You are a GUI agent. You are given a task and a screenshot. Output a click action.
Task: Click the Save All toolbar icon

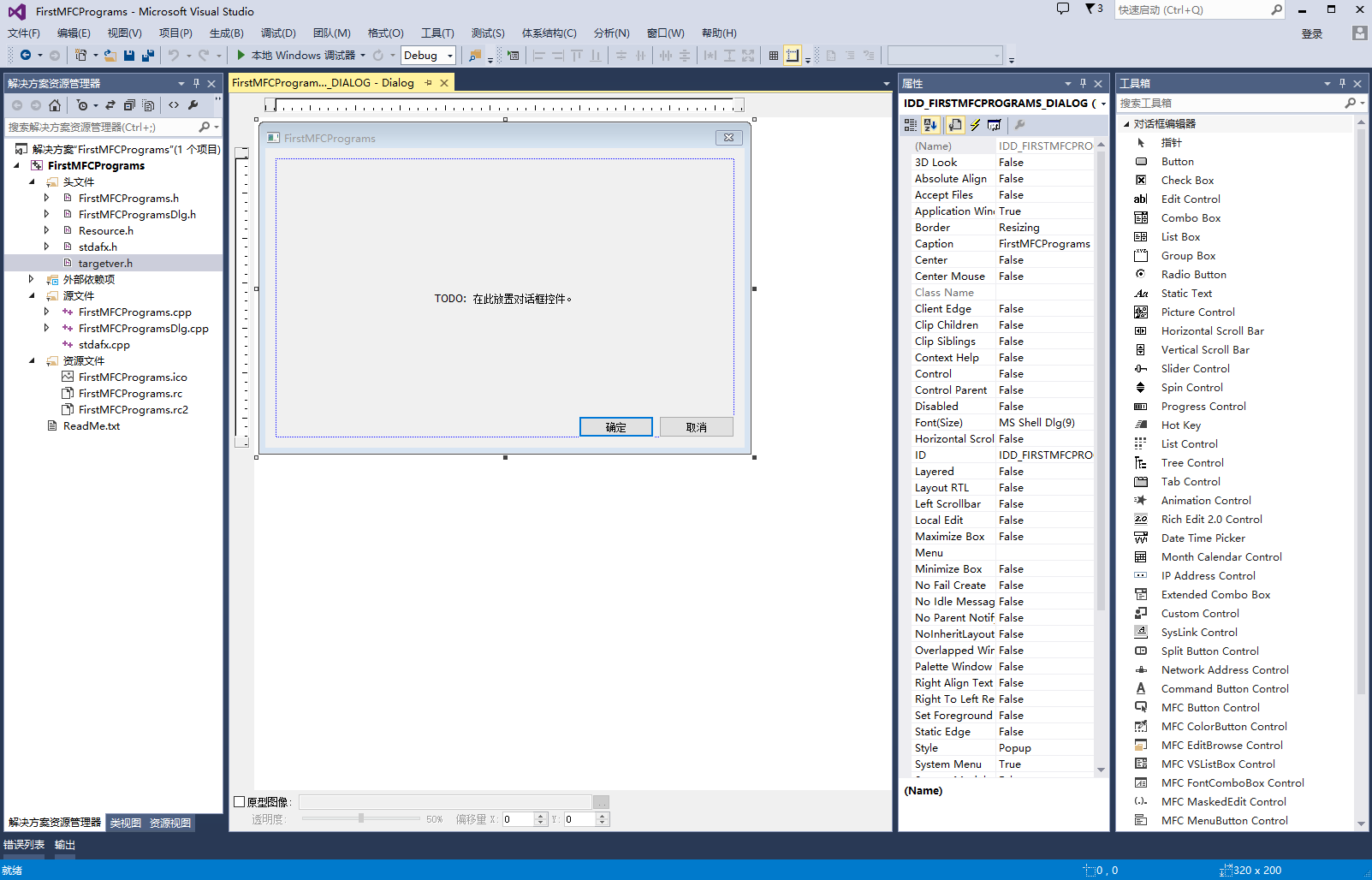pyautogui.click(x=148, y=56)
